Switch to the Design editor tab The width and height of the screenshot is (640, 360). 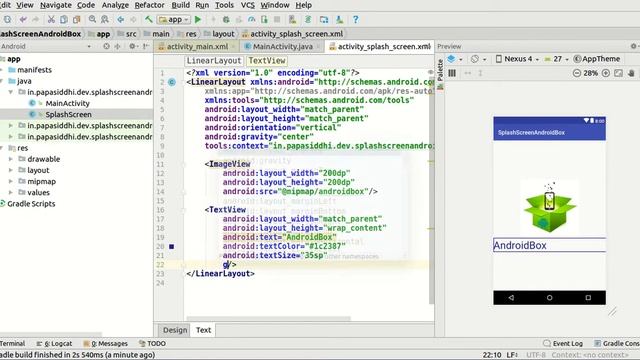175,330
